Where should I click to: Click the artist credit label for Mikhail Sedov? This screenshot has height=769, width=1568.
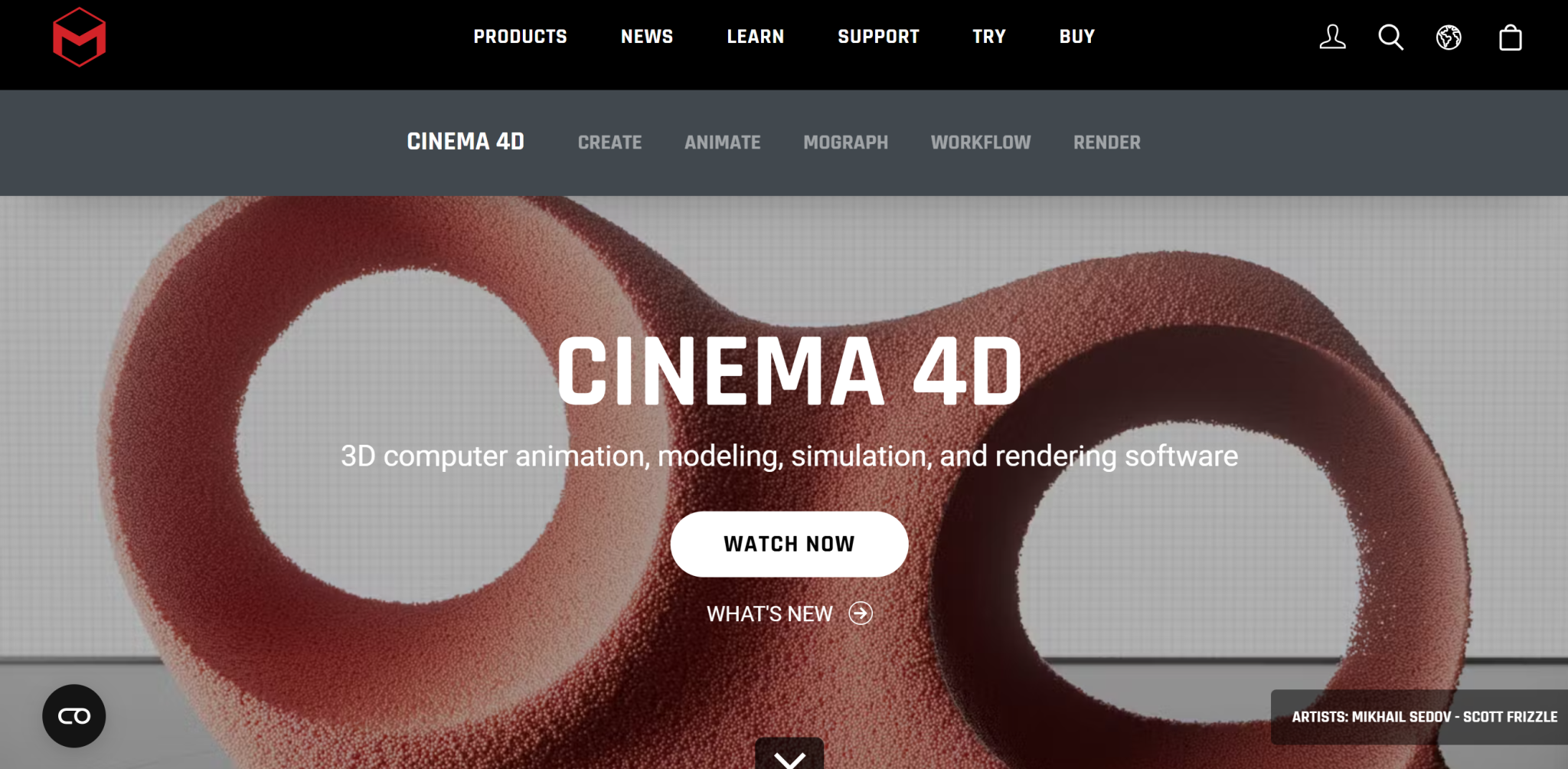coord(1424,716)
